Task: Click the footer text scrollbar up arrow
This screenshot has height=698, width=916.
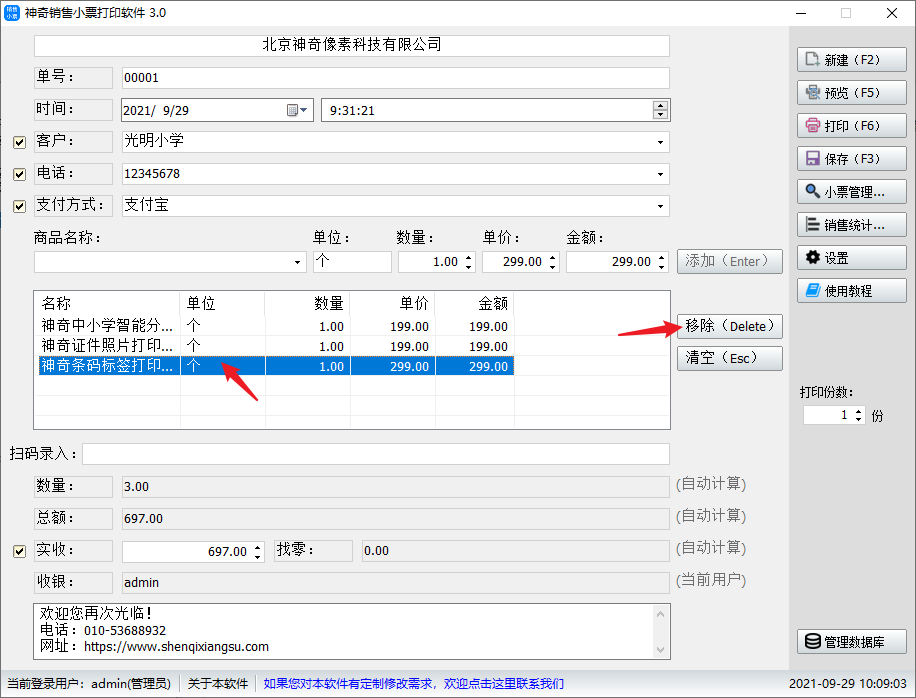Action: pos(660,614)
